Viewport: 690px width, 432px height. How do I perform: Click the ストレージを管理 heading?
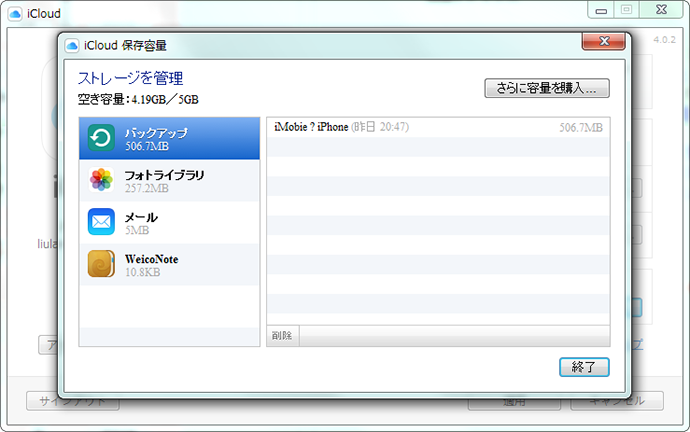click(131, 78)
